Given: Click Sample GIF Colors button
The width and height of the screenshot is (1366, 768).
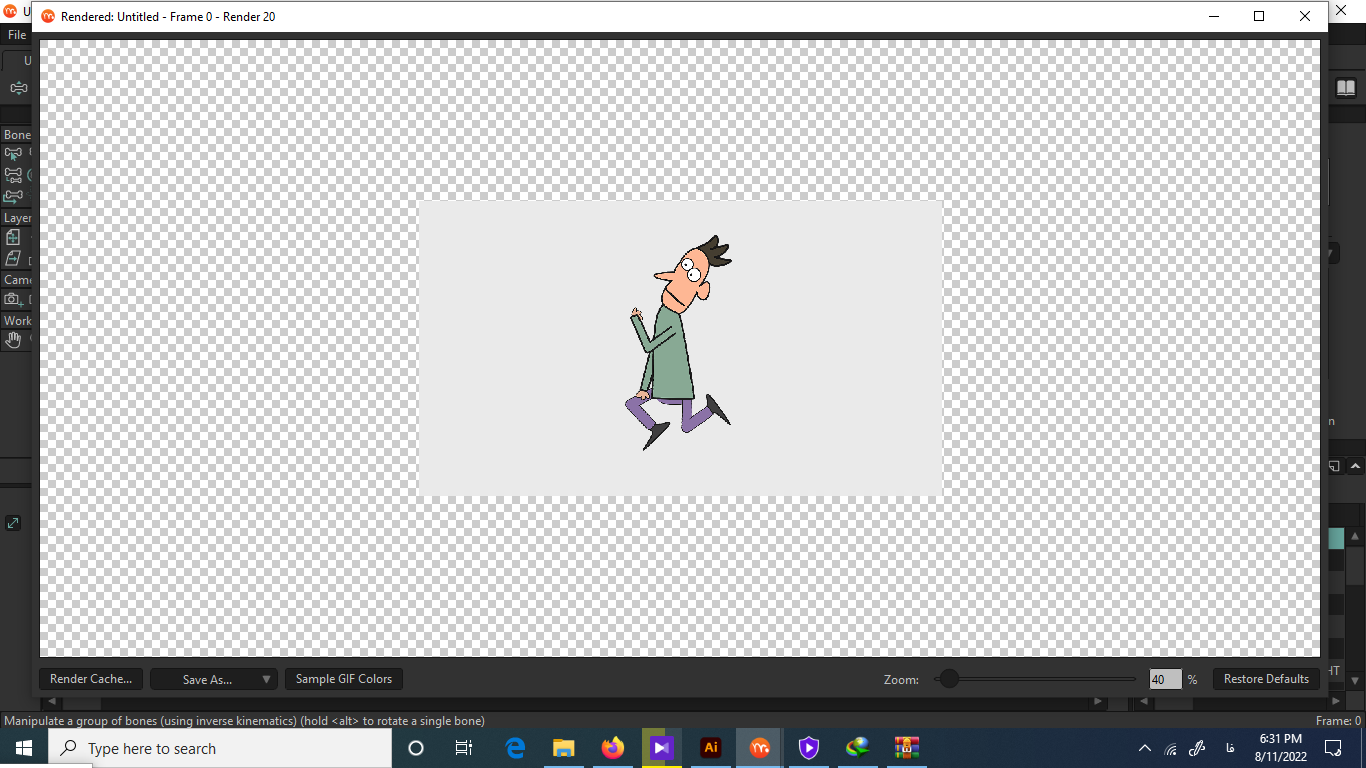Looking at the screenshot, I should tap(344, 679).
